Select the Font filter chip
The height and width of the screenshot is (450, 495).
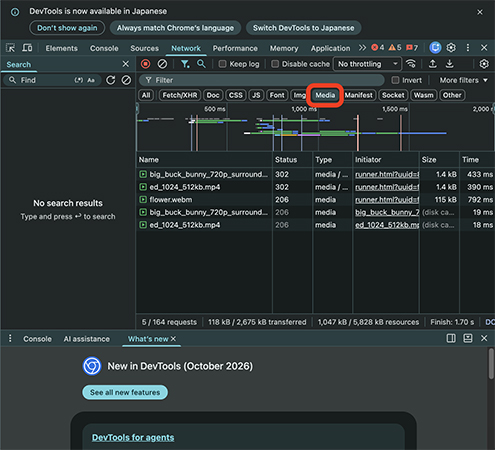pyautogui.click(x=277, y=95)
